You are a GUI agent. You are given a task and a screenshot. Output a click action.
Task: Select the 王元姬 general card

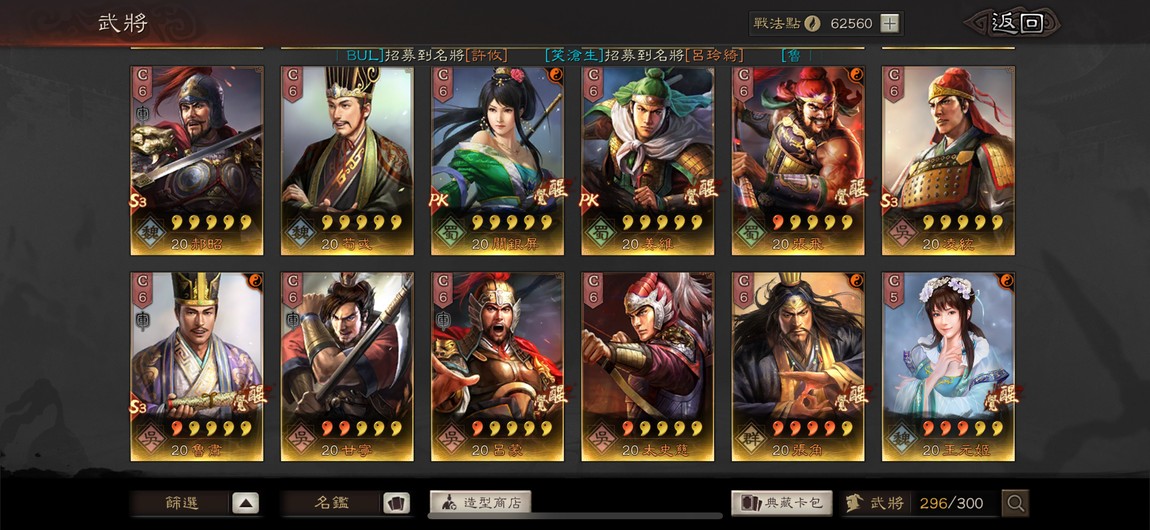pyautogui.click(x=948, y=367)
